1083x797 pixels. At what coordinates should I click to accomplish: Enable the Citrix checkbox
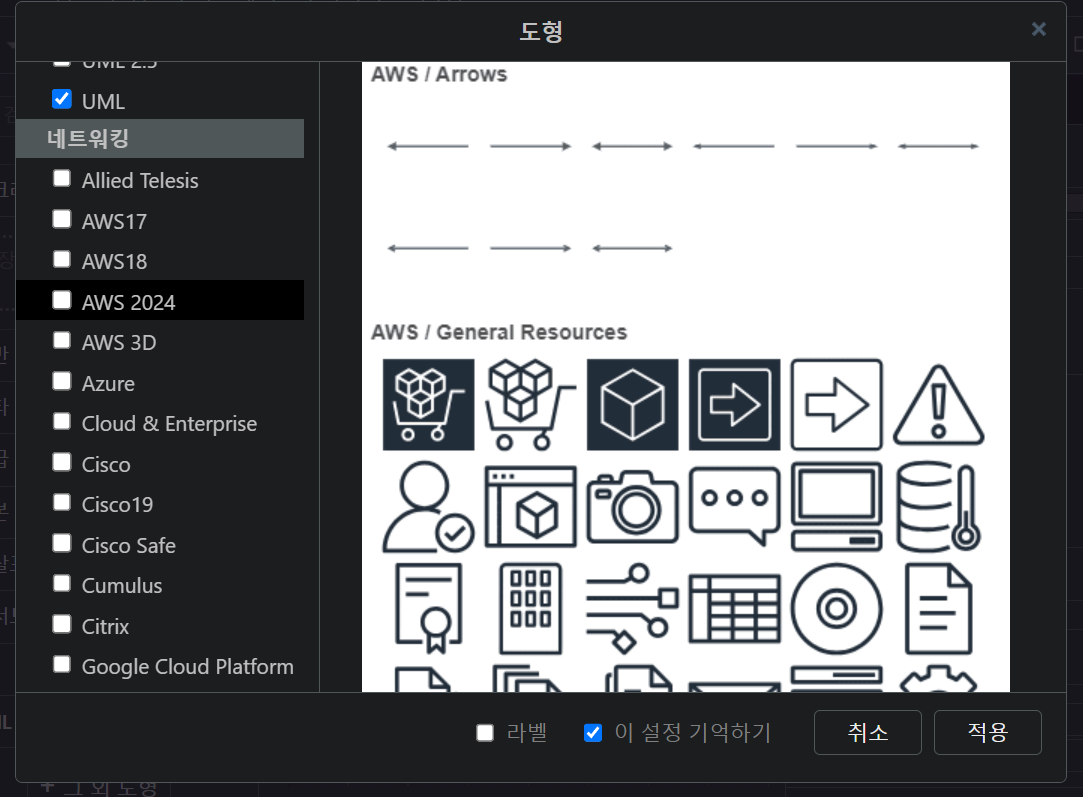click(x=62, y=624)
